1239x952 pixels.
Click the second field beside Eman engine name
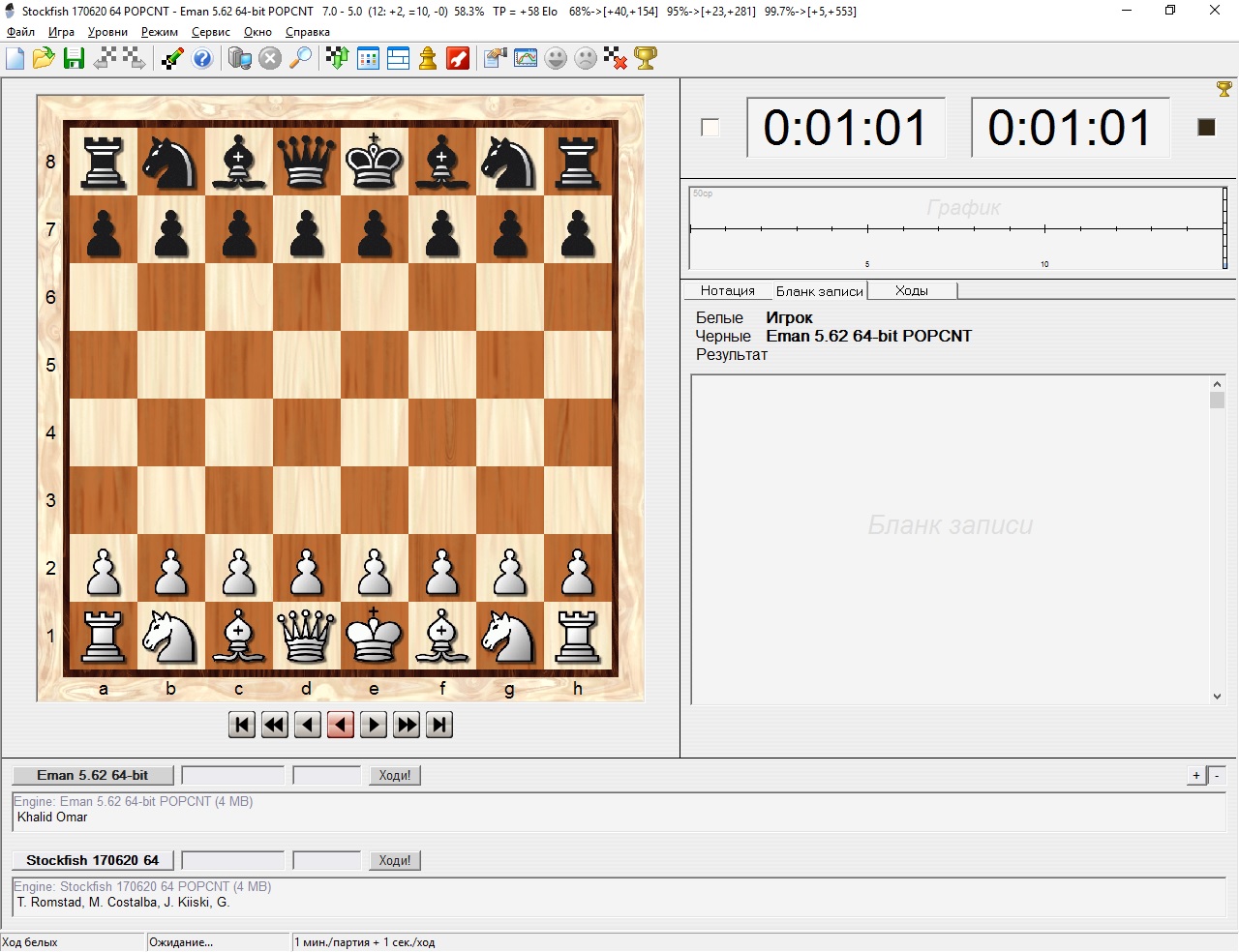327,775
